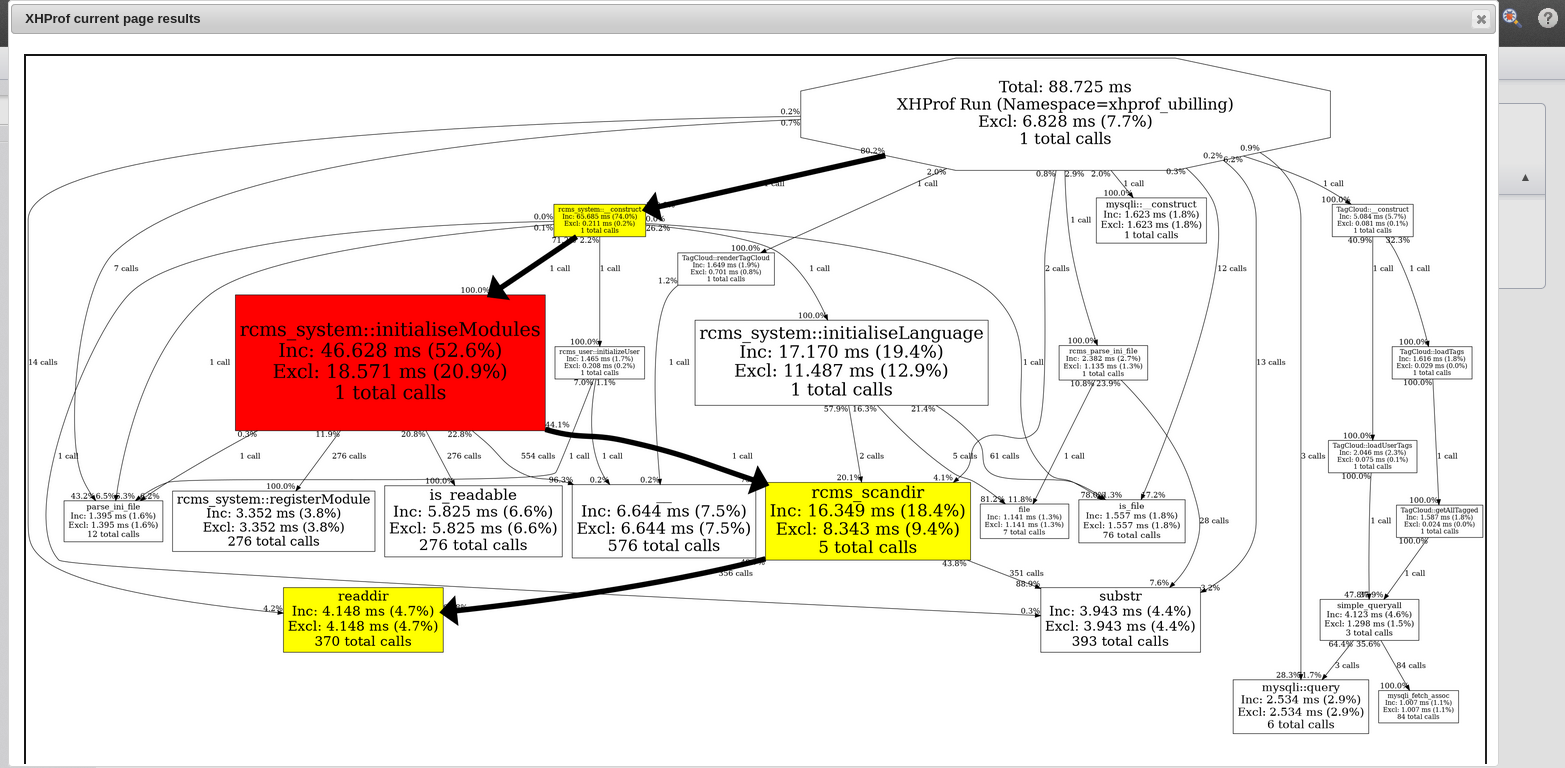Click the TagCloud::renderTagCloud node

click(x=726, y=268)
